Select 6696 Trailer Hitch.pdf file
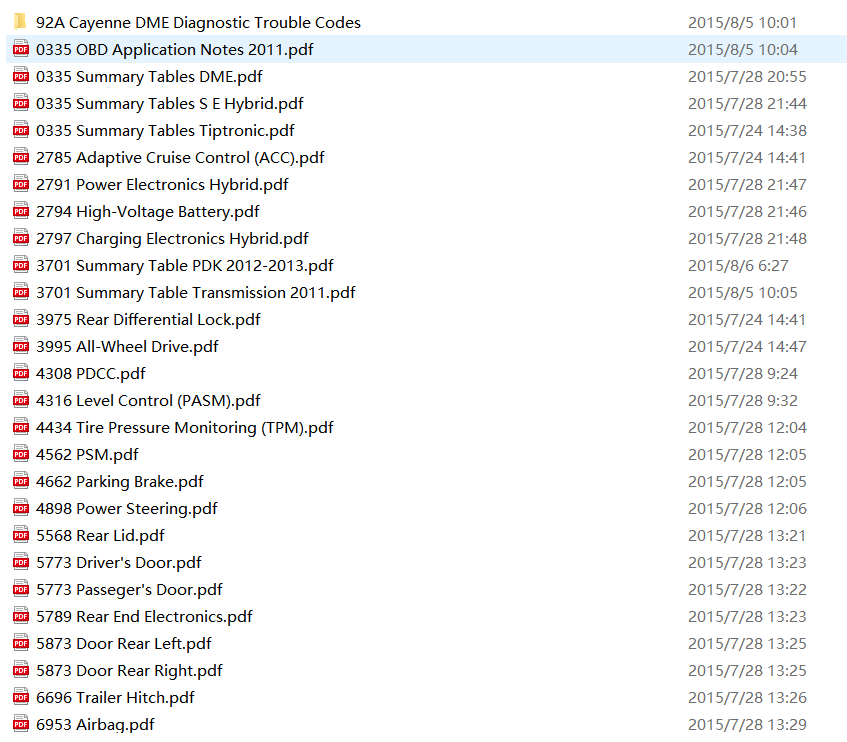This screenshot has height=742, width=847. [x=115, y=697]
